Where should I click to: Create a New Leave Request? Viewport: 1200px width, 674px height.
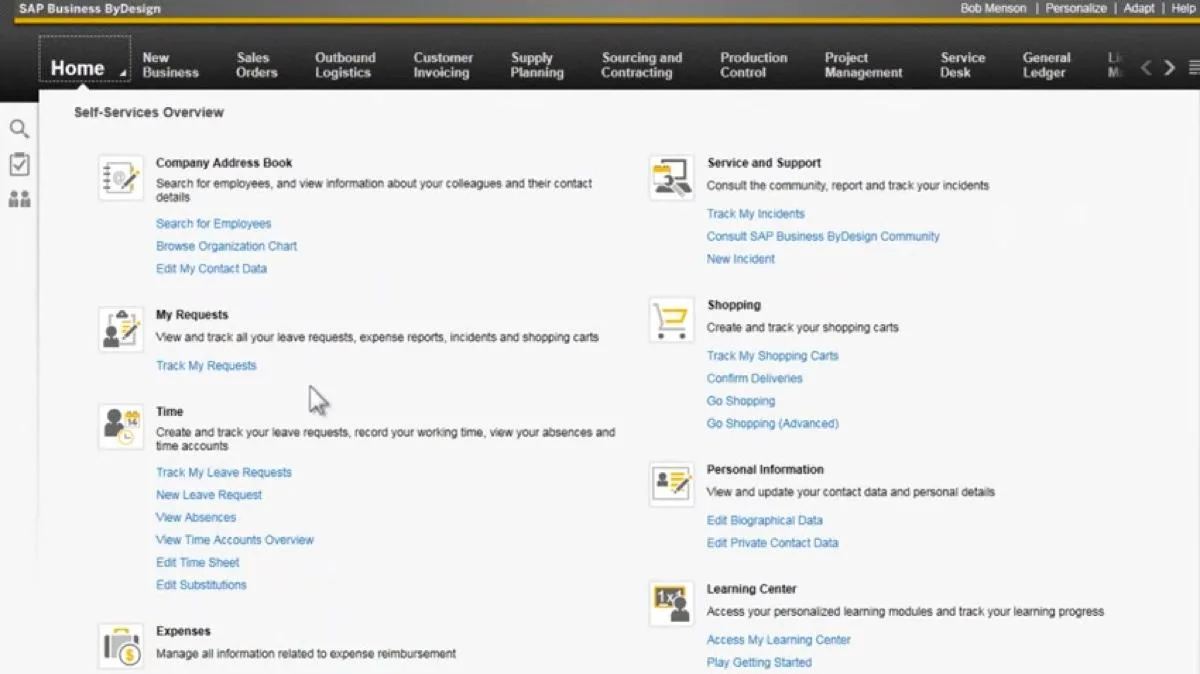coord(209,495)
